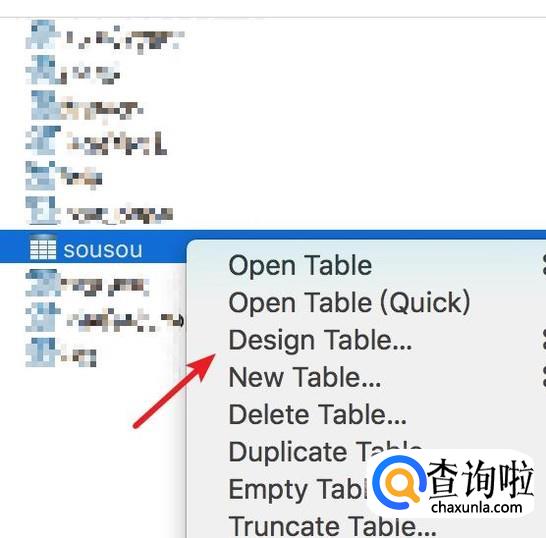Choose Open Table (Quick) menu entry
Screen dimensions: 546x538
(x=349, y=303)
